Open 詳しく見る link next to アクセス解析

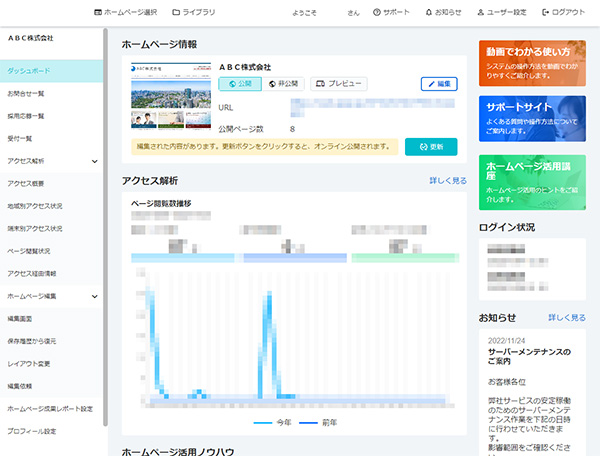coord(447,181)
